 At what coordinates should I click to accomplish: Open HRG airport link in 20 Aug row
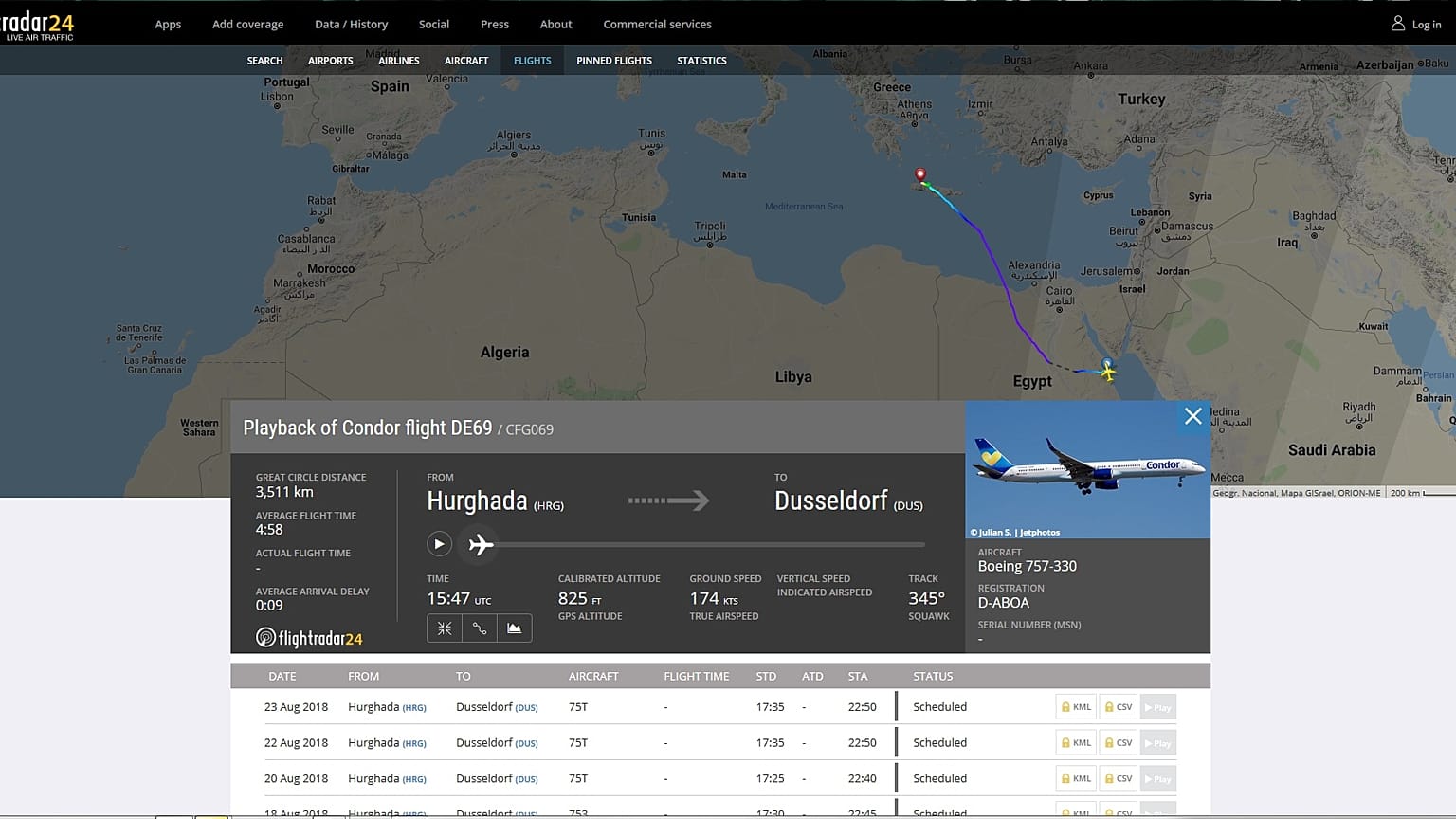[x=414, y=780]
